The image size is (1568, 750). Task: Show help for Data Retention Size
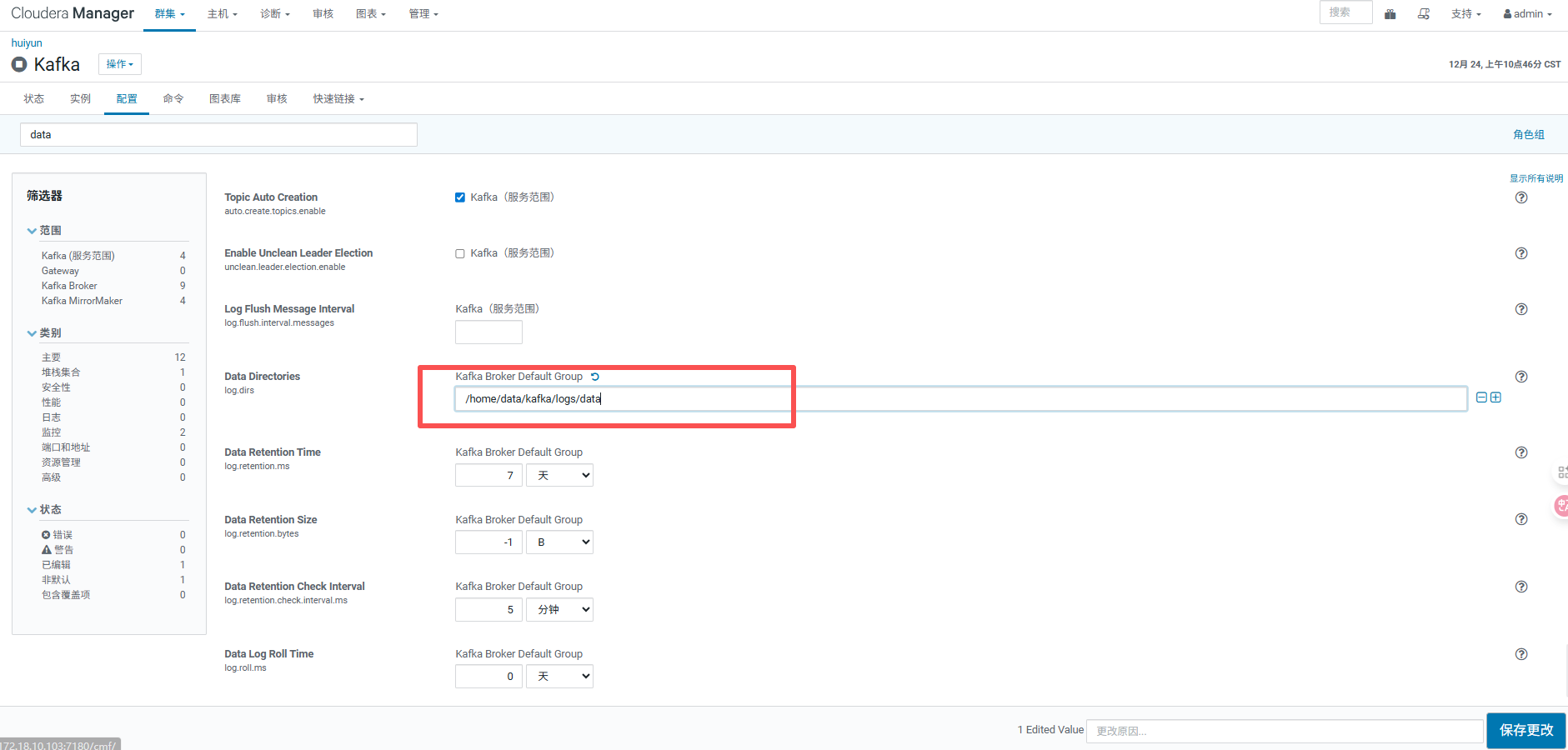click(1521, 519)
